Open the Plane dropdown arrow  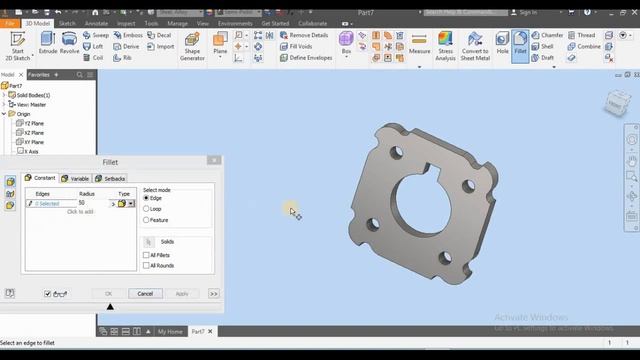(220, 57)
